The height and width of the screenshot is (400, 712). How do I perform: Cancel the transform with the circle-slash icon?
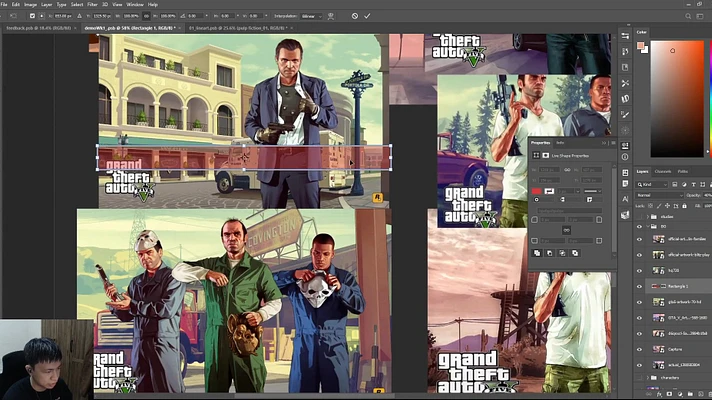tap(355, 16)
